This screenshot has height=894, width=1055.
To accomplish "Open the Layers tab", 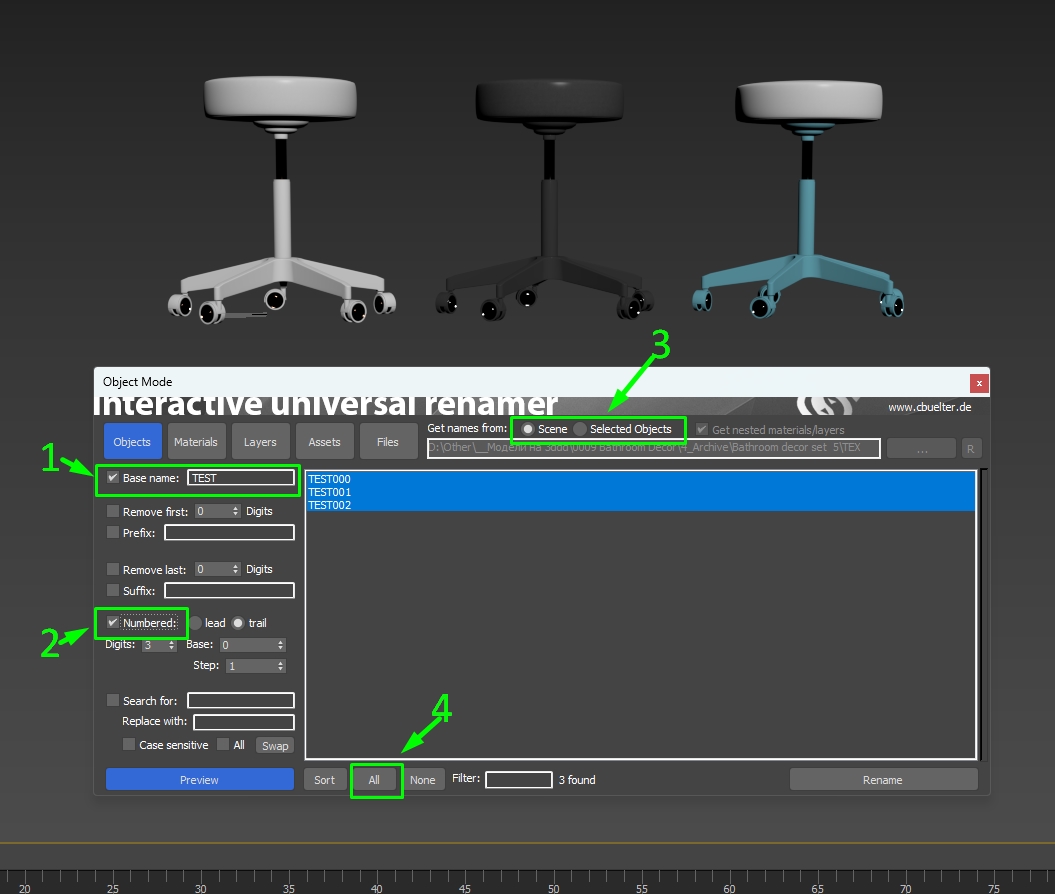I will [x=260, y=442].
